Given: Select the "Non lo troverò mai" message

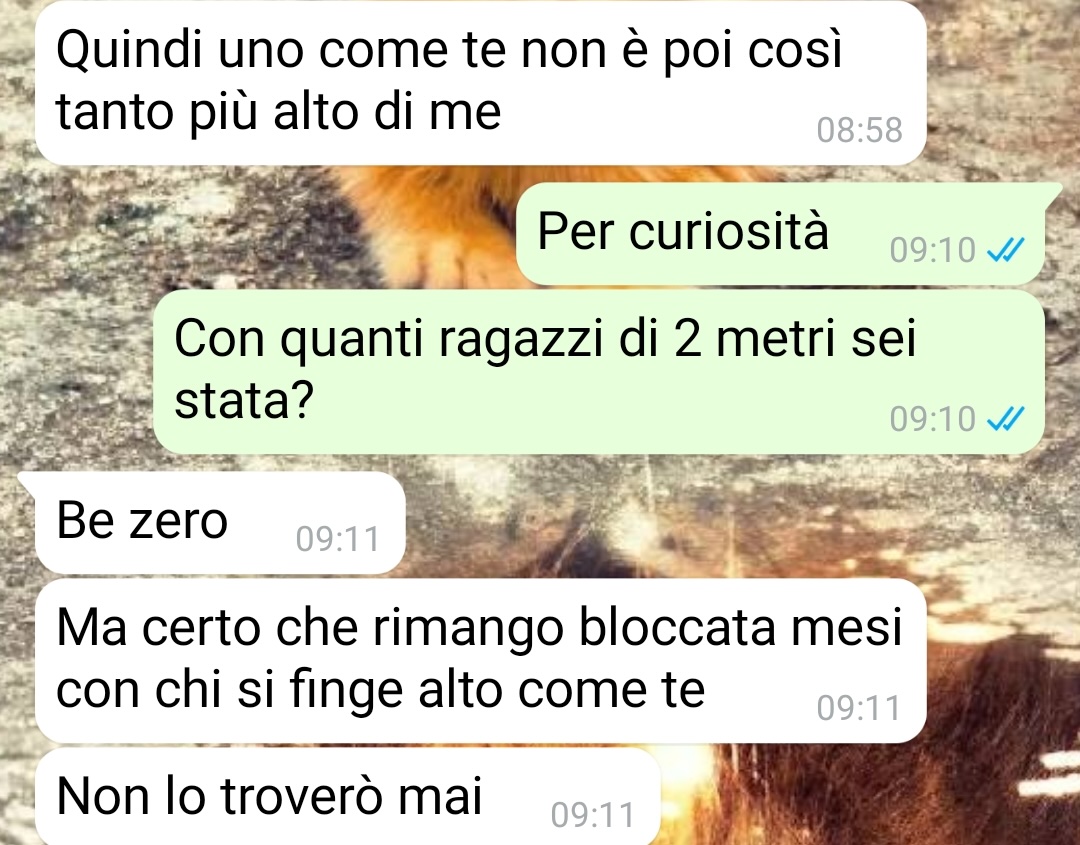Looking at the screenshot, I should (x=348, y=797).
